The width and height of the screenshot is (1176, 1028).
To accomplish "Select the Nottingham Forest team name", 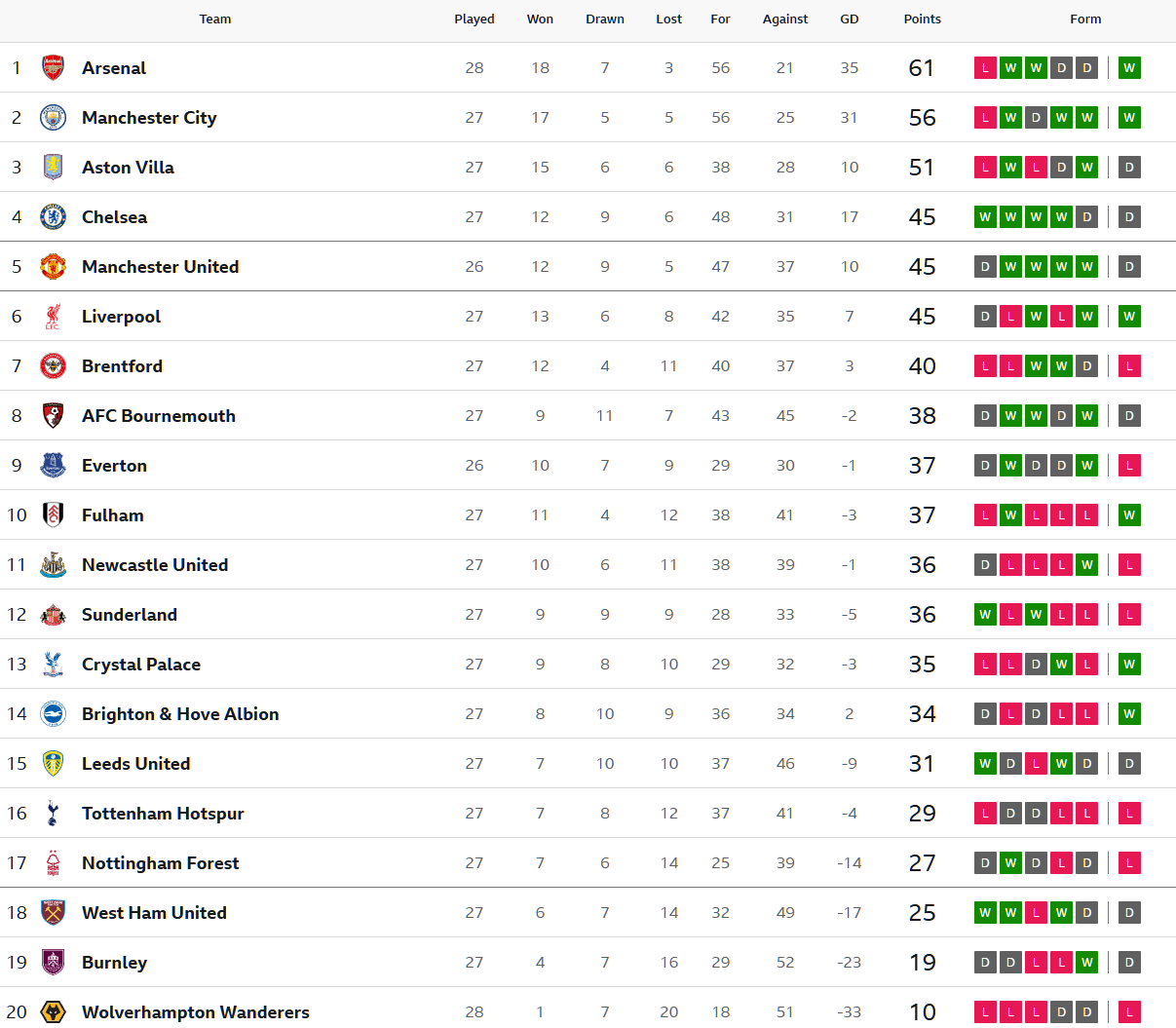I will click(x=160, y=862).
